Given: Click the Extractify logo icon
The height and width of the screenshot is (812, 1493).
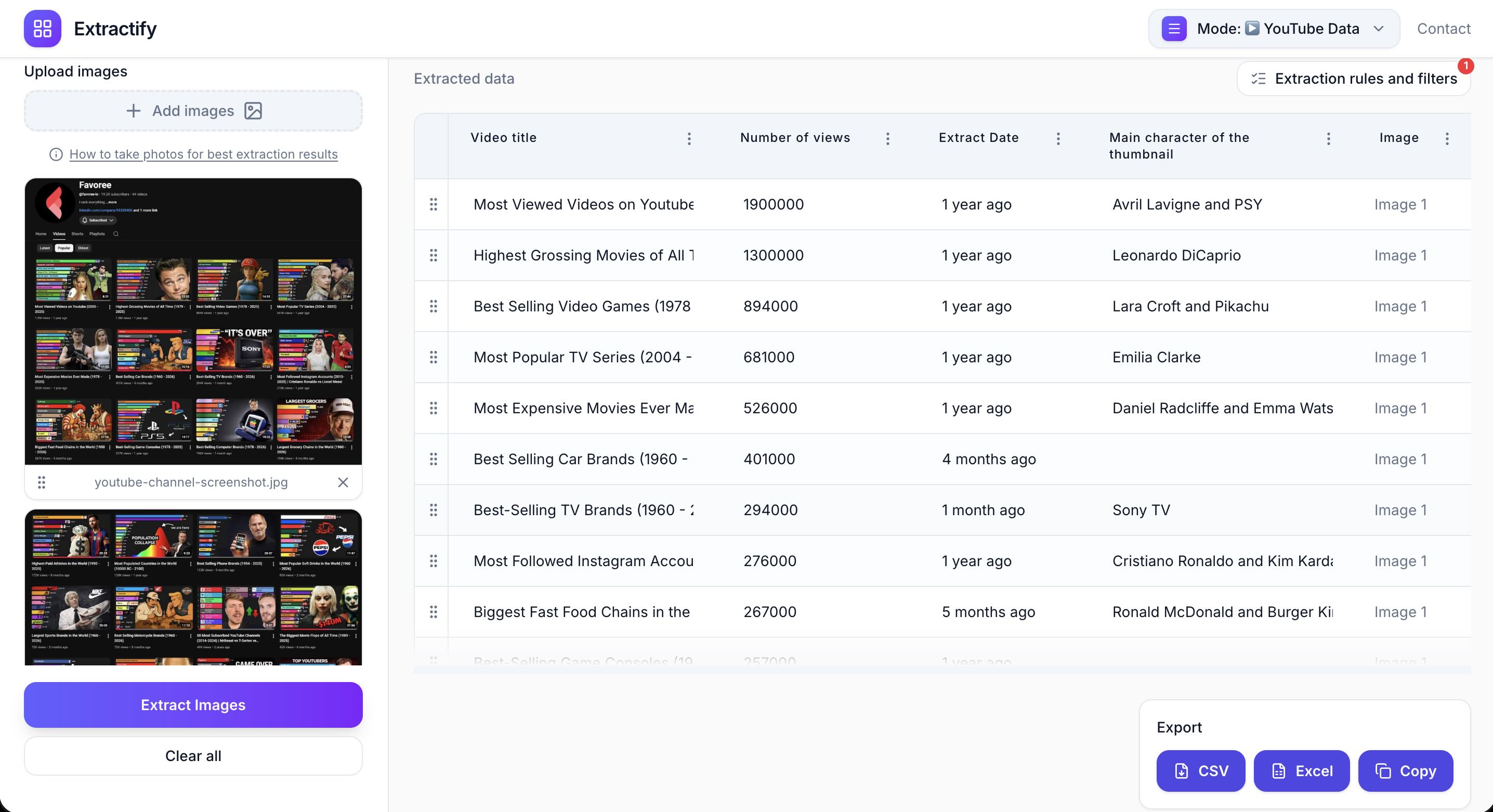Looking at the screenshot, I should click(x=42, y=29).
